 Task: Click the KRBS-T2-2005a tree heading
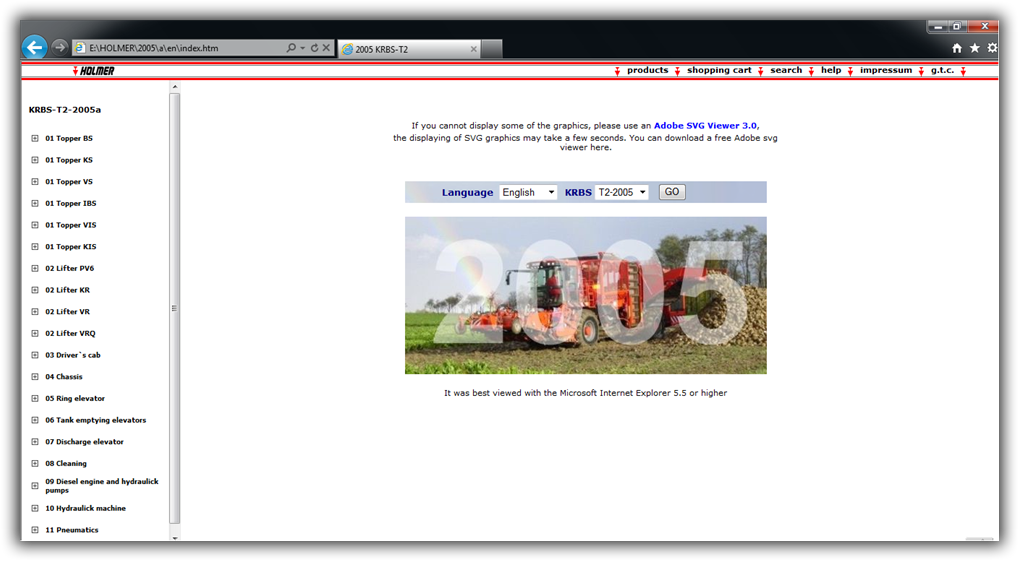[x=65, y=110]
